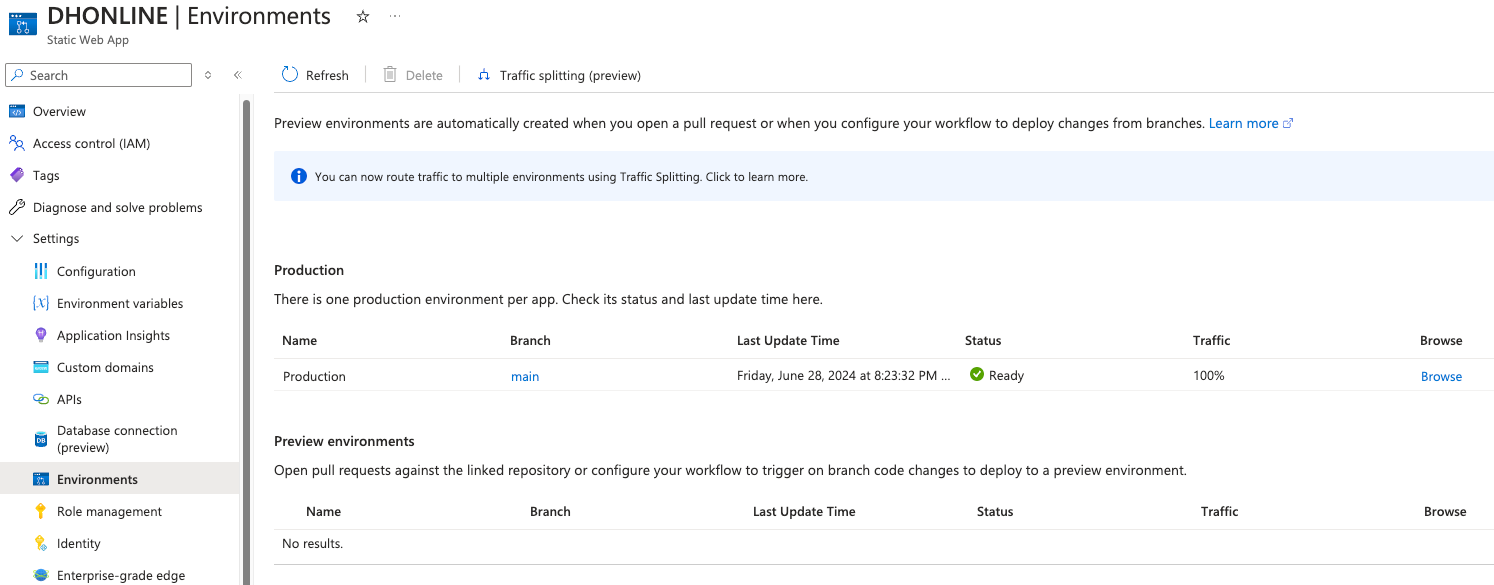The image size is (1494, 585).
Task: Click the info icon in the banner
Action: click(x=298, y=176)
